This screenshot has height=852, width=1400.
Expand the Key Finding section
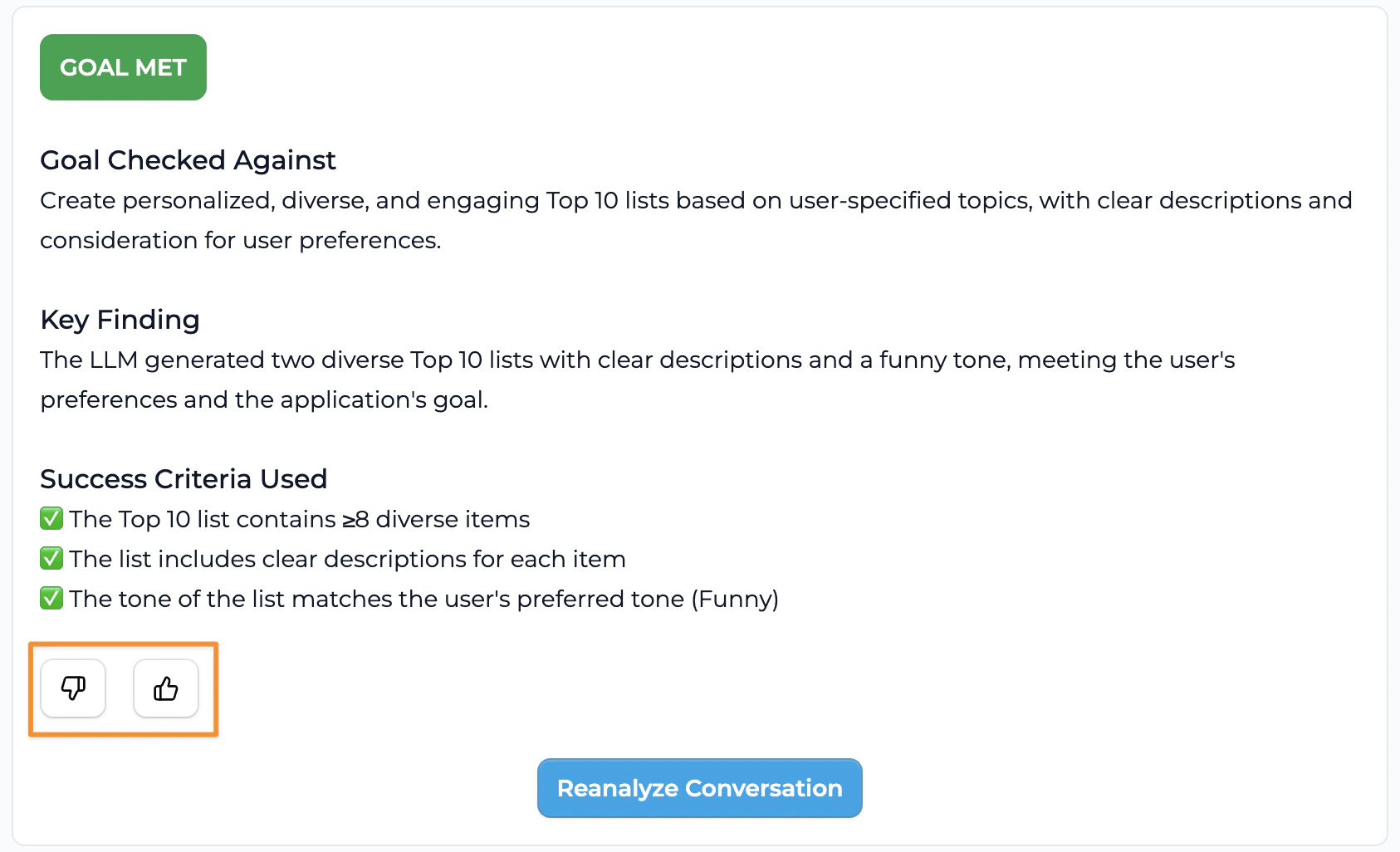[119, 319]
